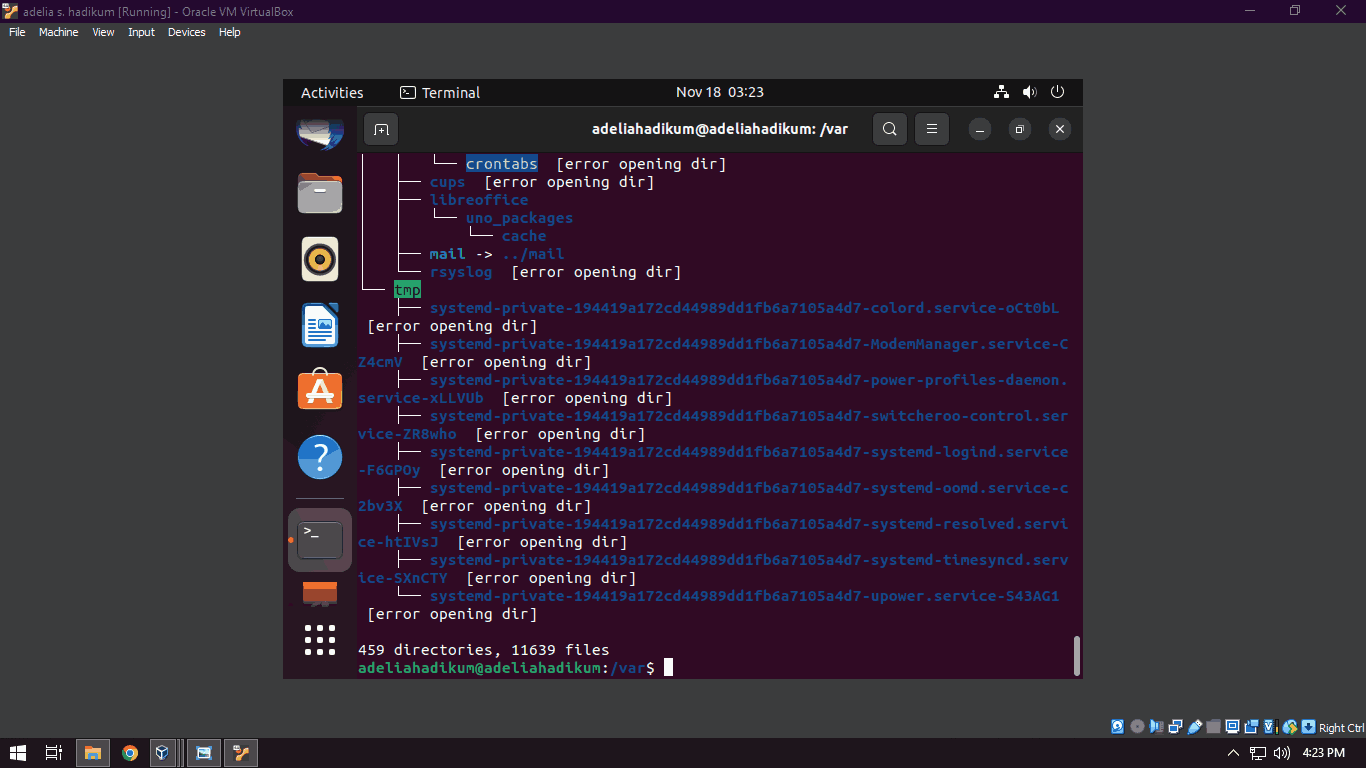Click the terminal scrollbar handle
The image size is (1366, 768).
[1076, 655]
